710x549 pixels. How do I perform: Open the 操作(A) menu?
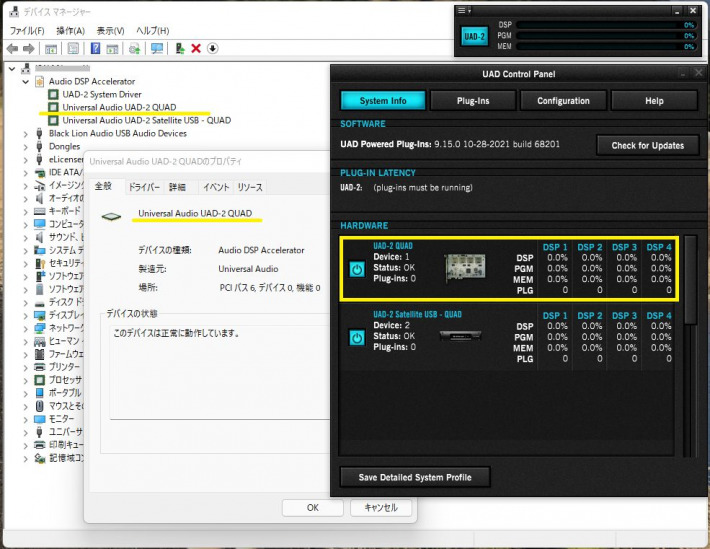pyautogui.click(x=69, y=31)
